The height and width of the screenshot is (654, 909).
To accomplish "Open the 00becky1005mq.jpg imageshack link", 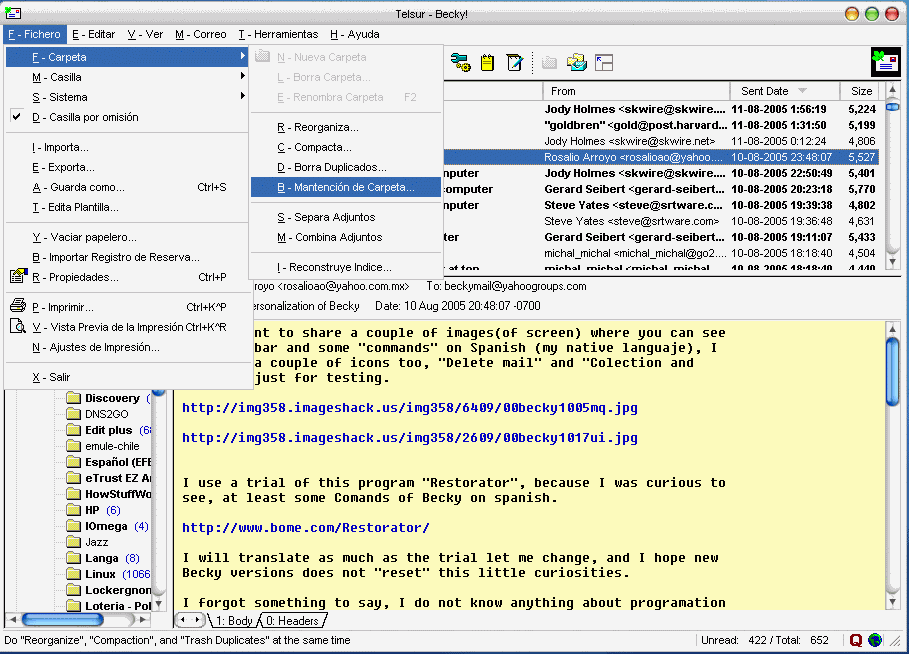I will 410,408.
